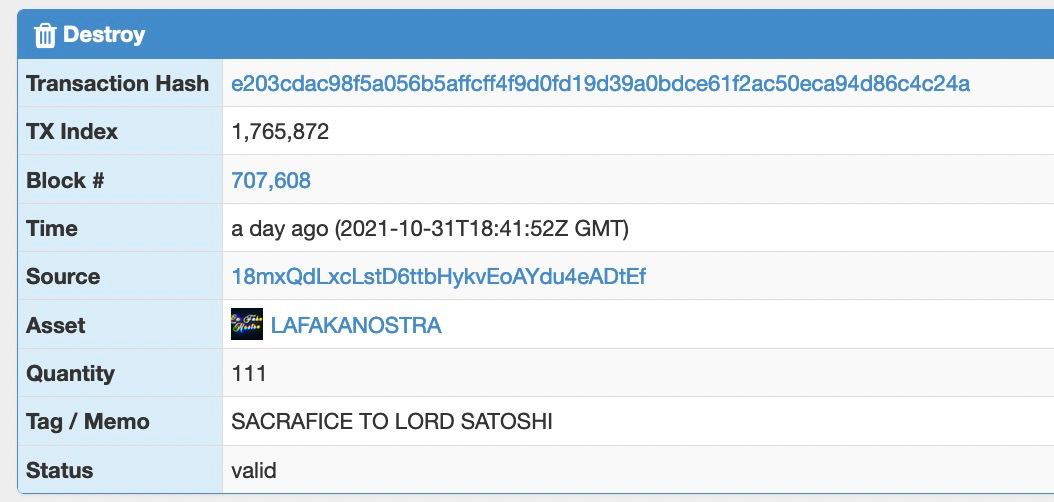The width and height of the screenshot is (1054, 502).
Task: Click the Quantity value 111
Action: point(249,373)
